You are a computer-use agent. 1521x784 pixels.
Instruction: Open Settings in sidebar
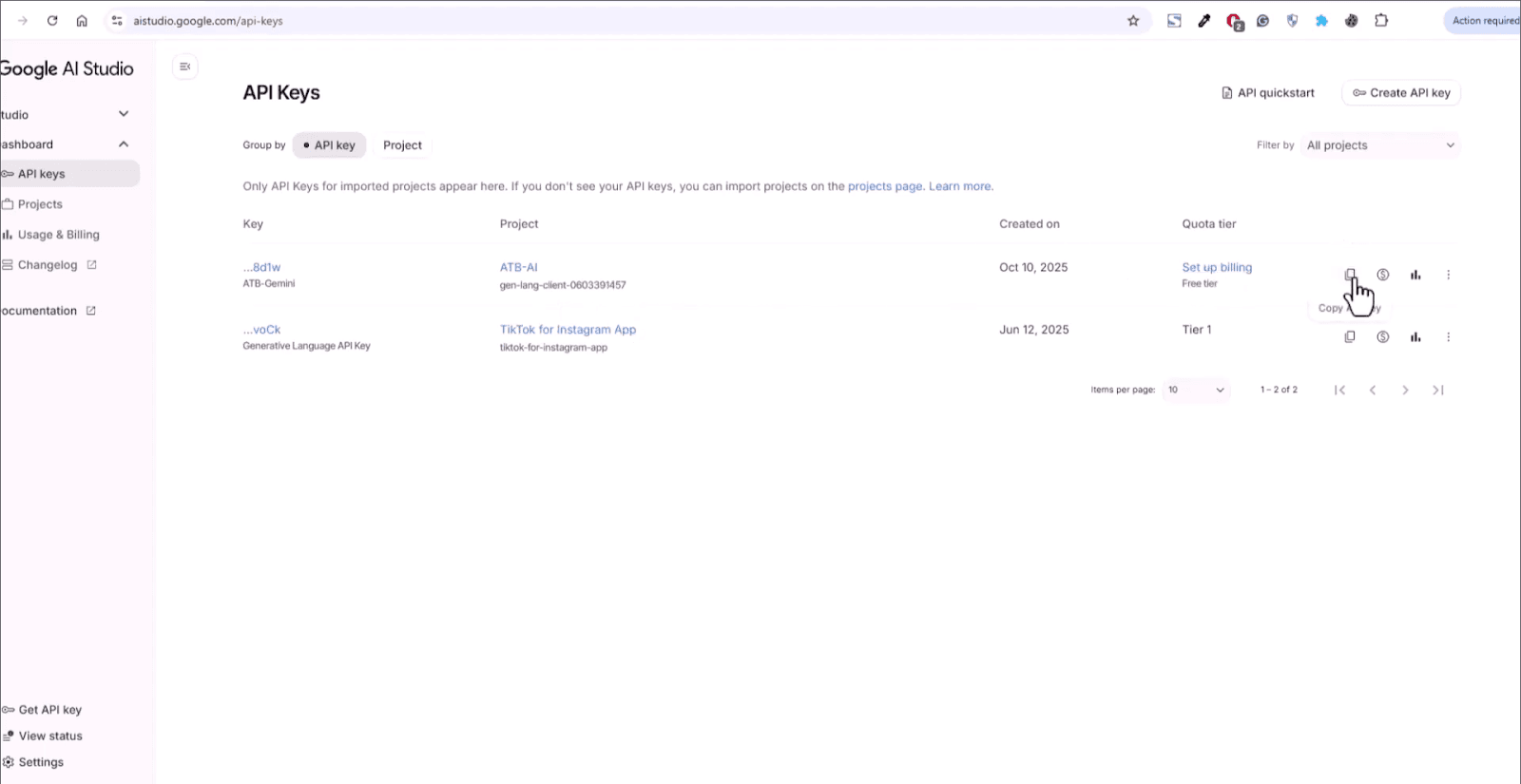40,762
